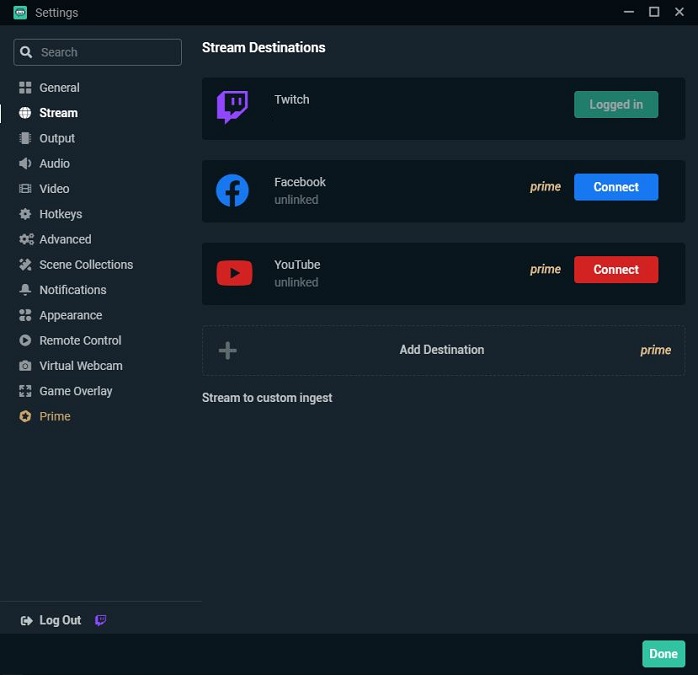The image size is (698, 675).
Task: Minimize the Settings window
Action: (629, 12)
